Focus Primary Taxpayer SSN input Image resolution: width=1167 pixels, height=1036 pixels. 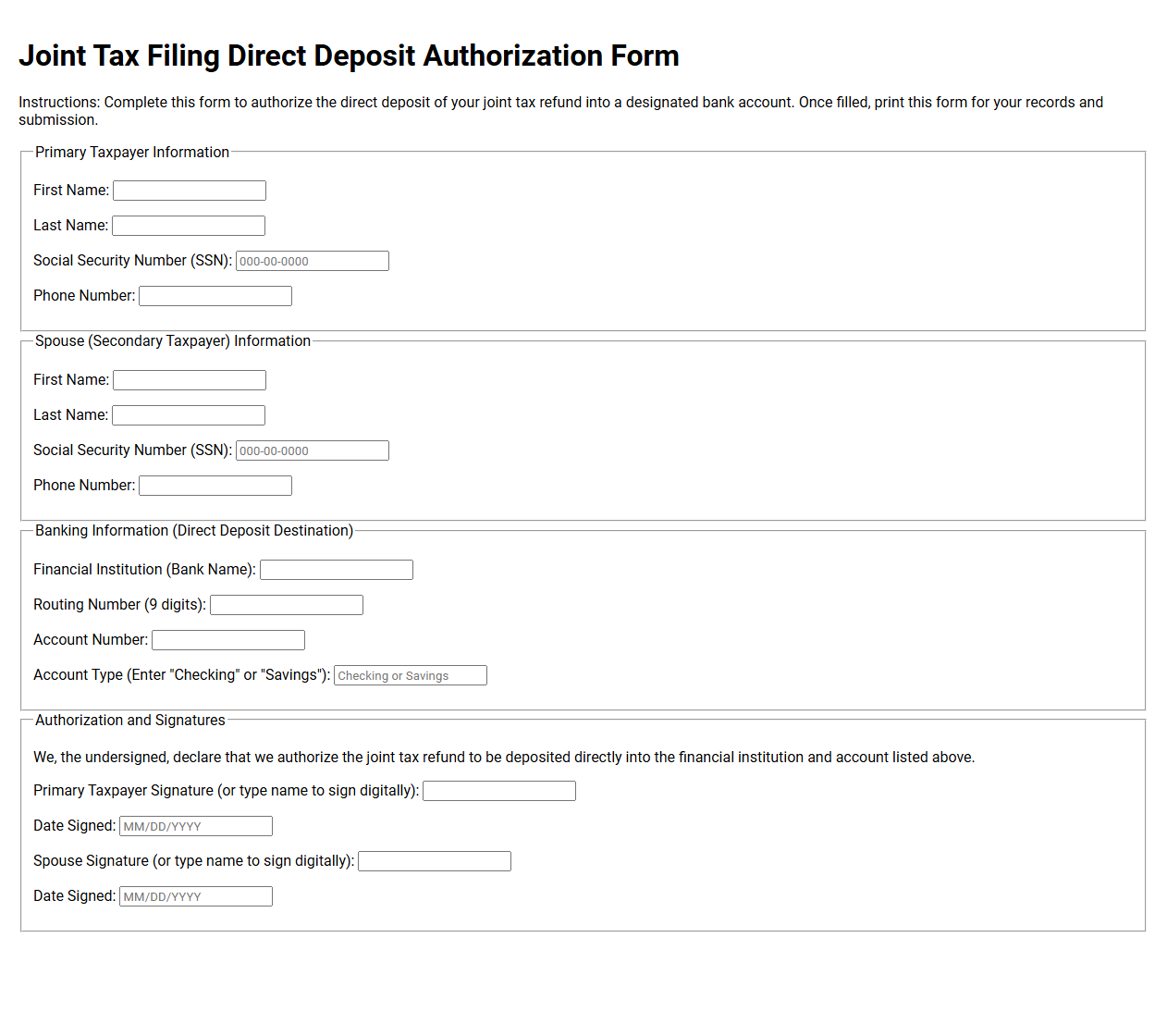[313, 261]
